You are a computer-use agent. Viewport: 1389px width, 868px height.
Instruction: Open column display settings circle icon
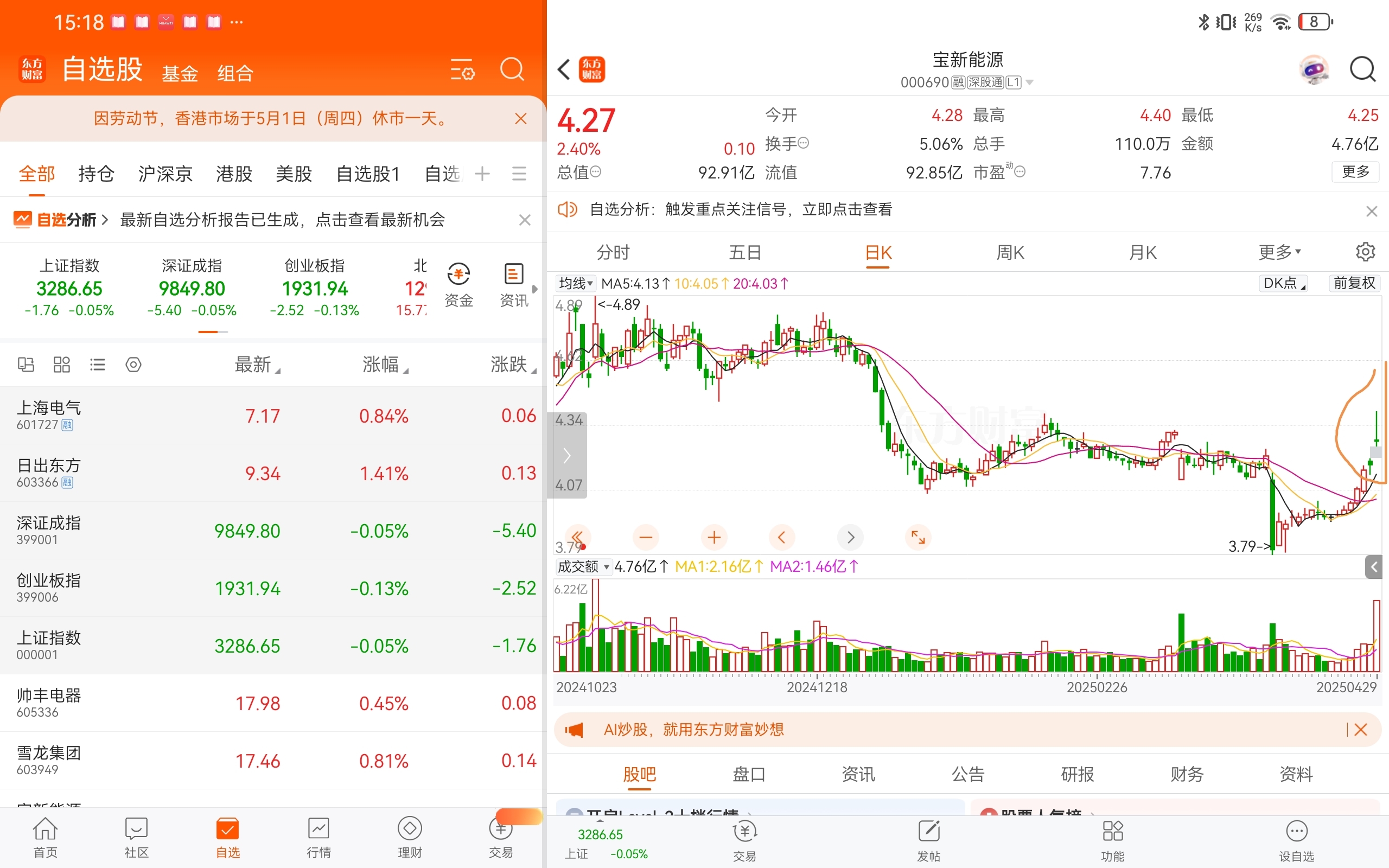pyautogui.click(x=133, y=365)
